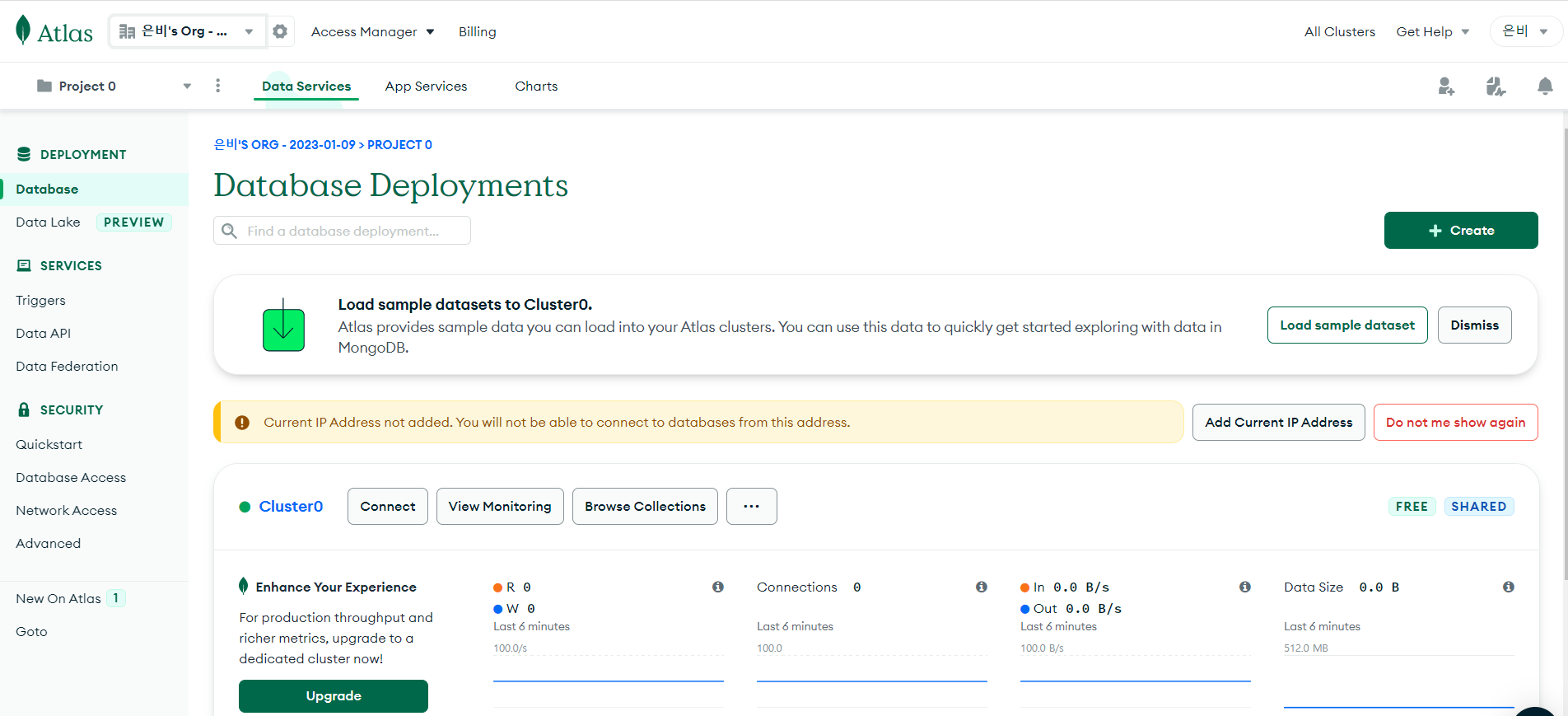Click the Deployment stack icon in the sidebar
The width and height of the screenshot is (1568, 716).
[24, 154]
